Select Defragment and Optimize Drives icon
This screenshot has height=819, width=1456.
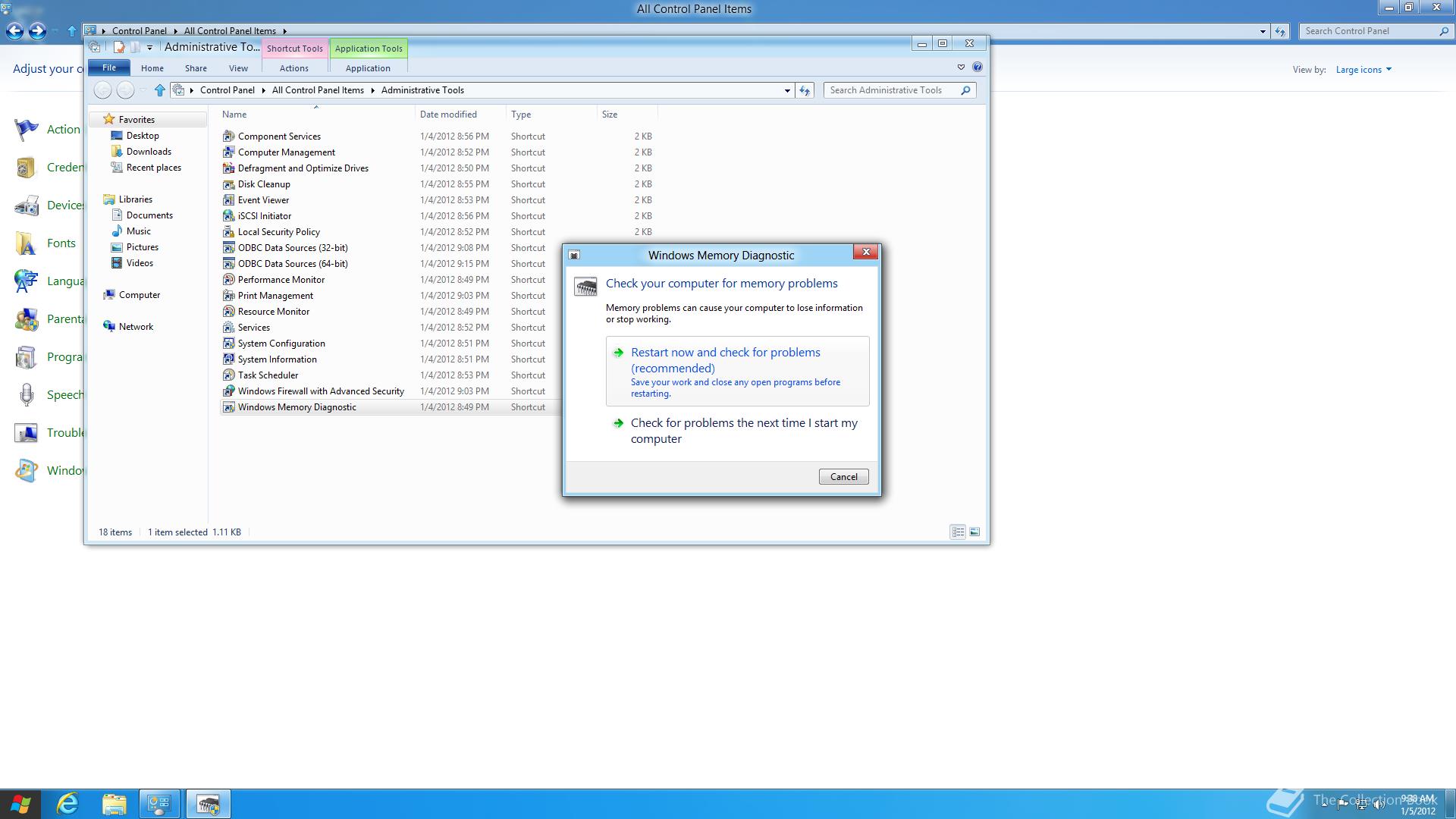point(228,168)
